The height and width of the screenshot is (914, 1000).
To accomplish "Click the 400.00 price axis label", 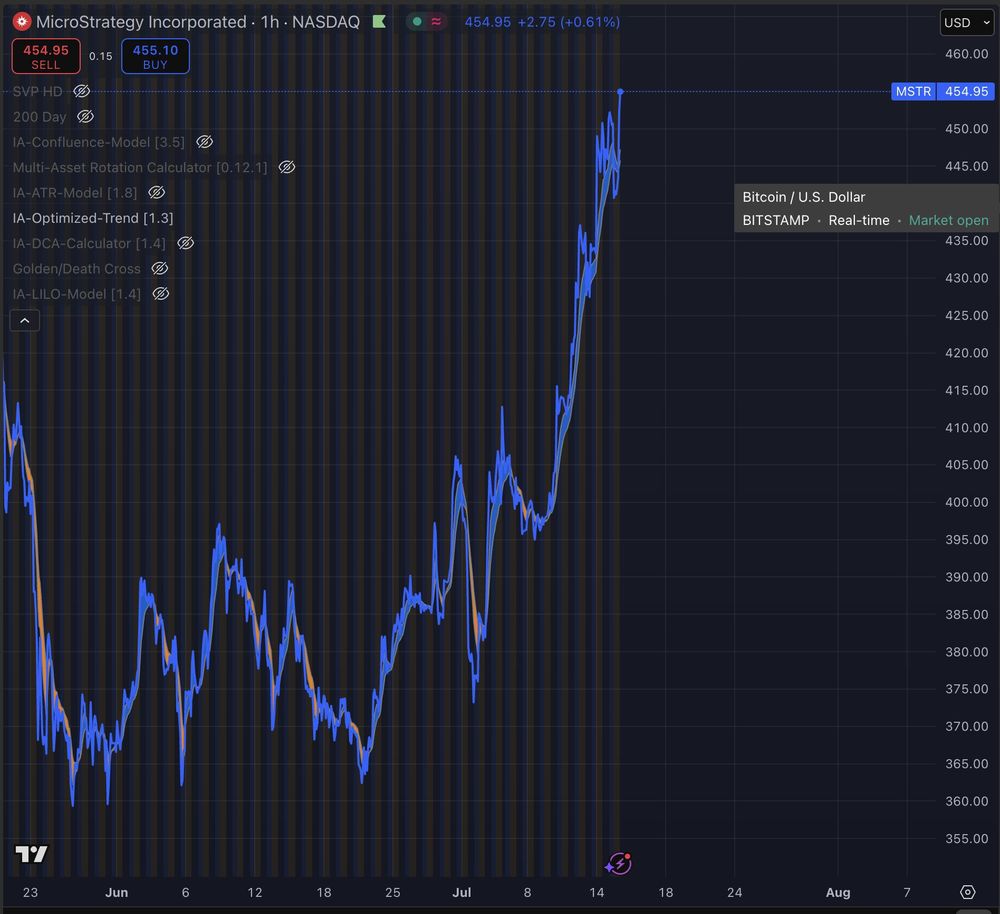I will (966, 502).
